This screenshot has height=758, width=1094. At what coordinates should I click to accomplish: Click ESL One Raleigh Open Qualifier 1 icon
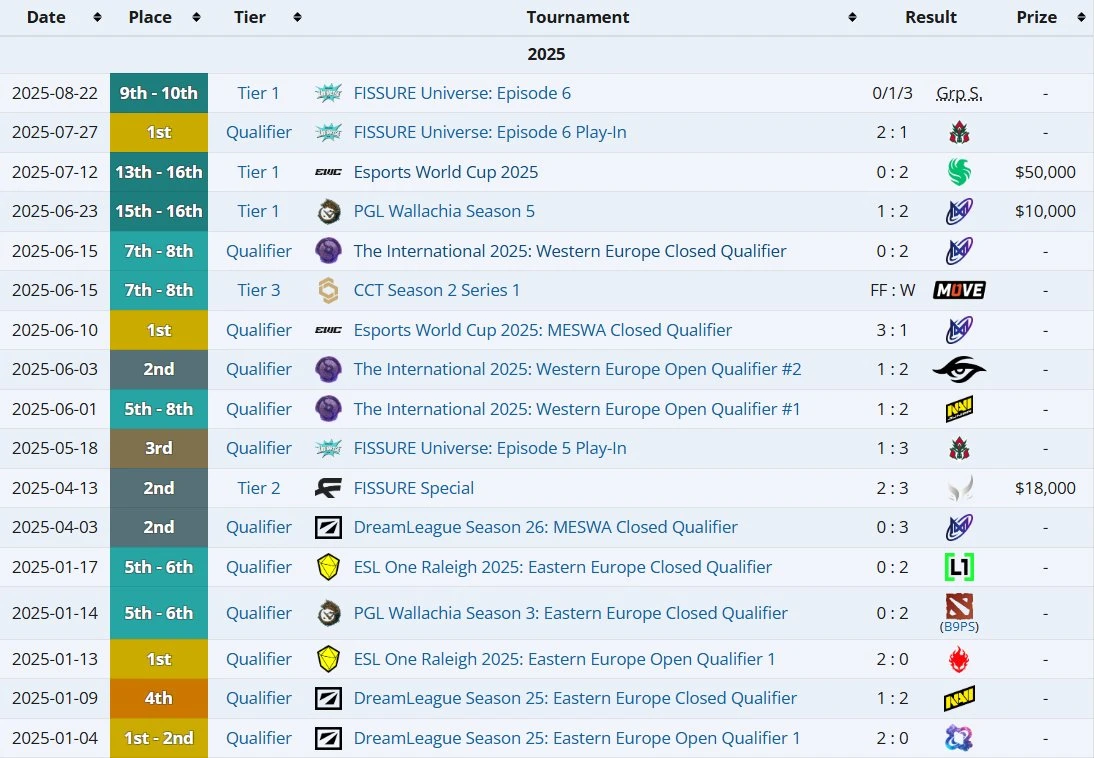pos(328,659)
